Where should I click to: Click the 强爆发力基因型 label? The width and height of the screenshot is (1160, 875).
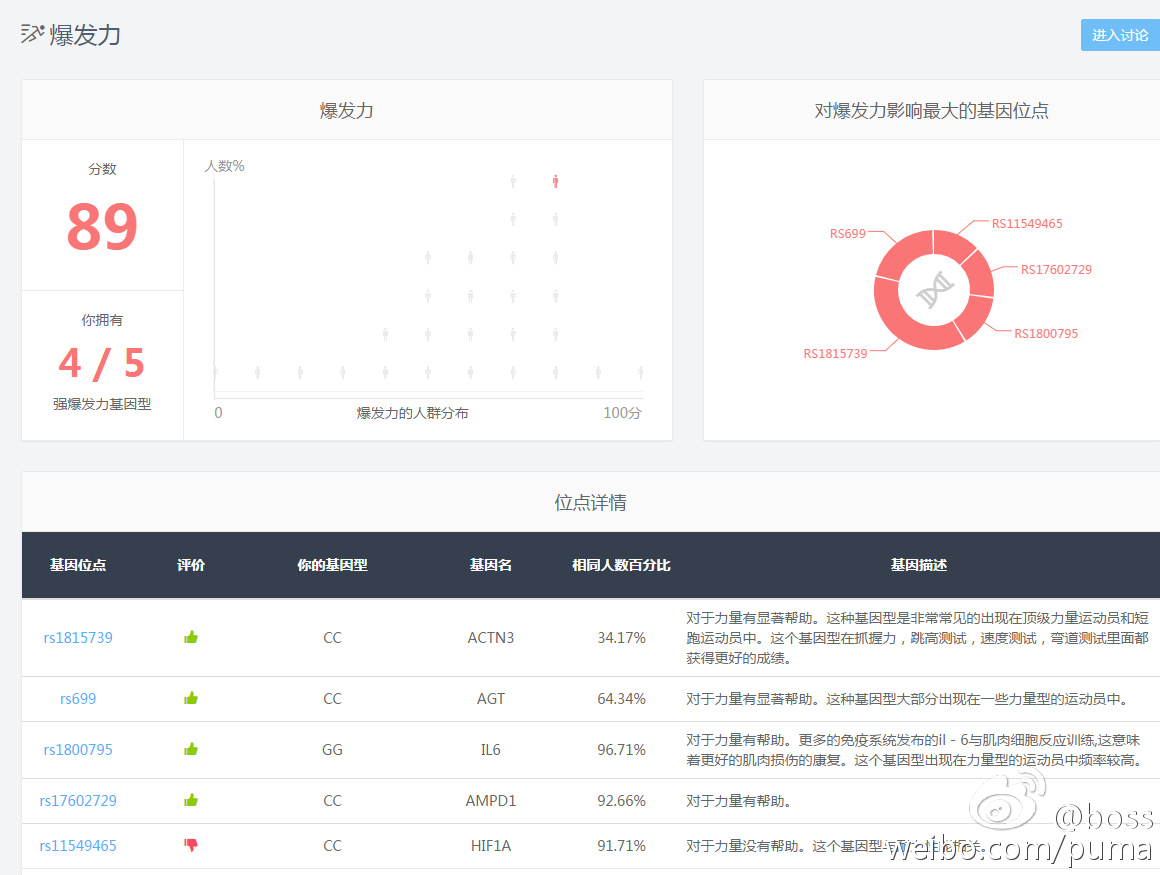pyautogui.click(x=102, y=404)
